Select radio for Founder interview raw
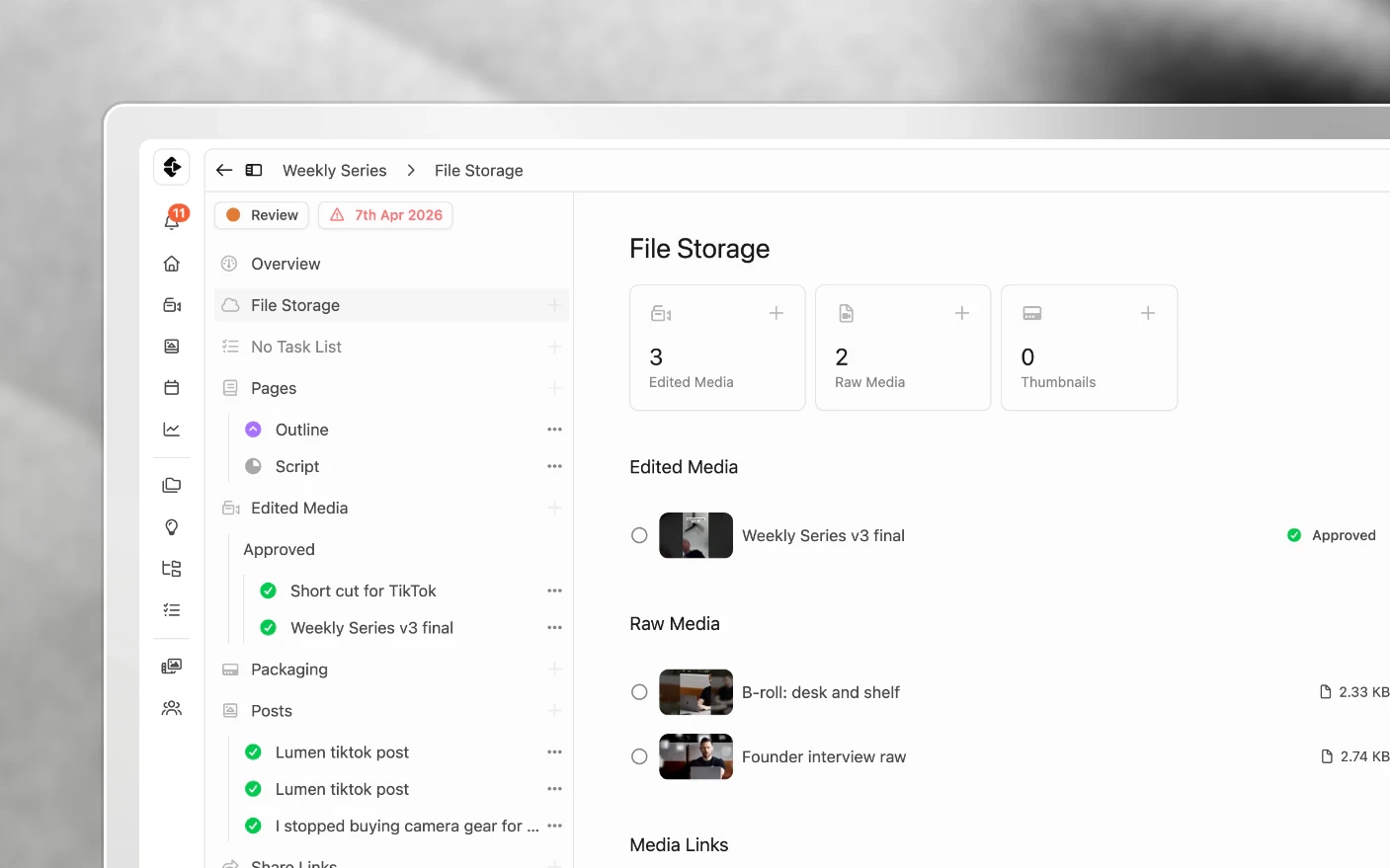The width and height of the screenshot is (1390, 868). [639, 756]
